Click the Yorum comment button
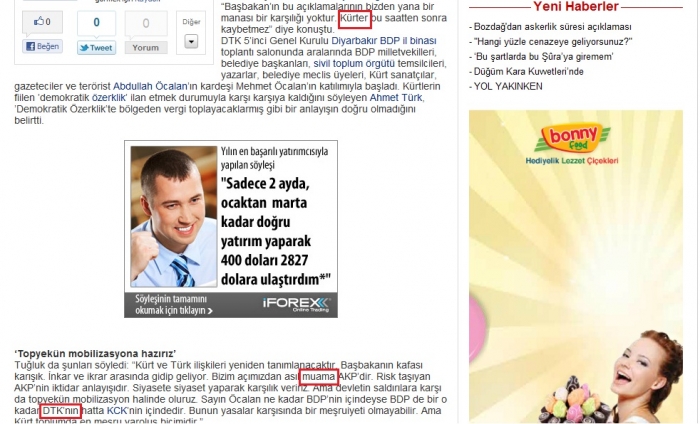700x424 pixels. pos(146,47)
